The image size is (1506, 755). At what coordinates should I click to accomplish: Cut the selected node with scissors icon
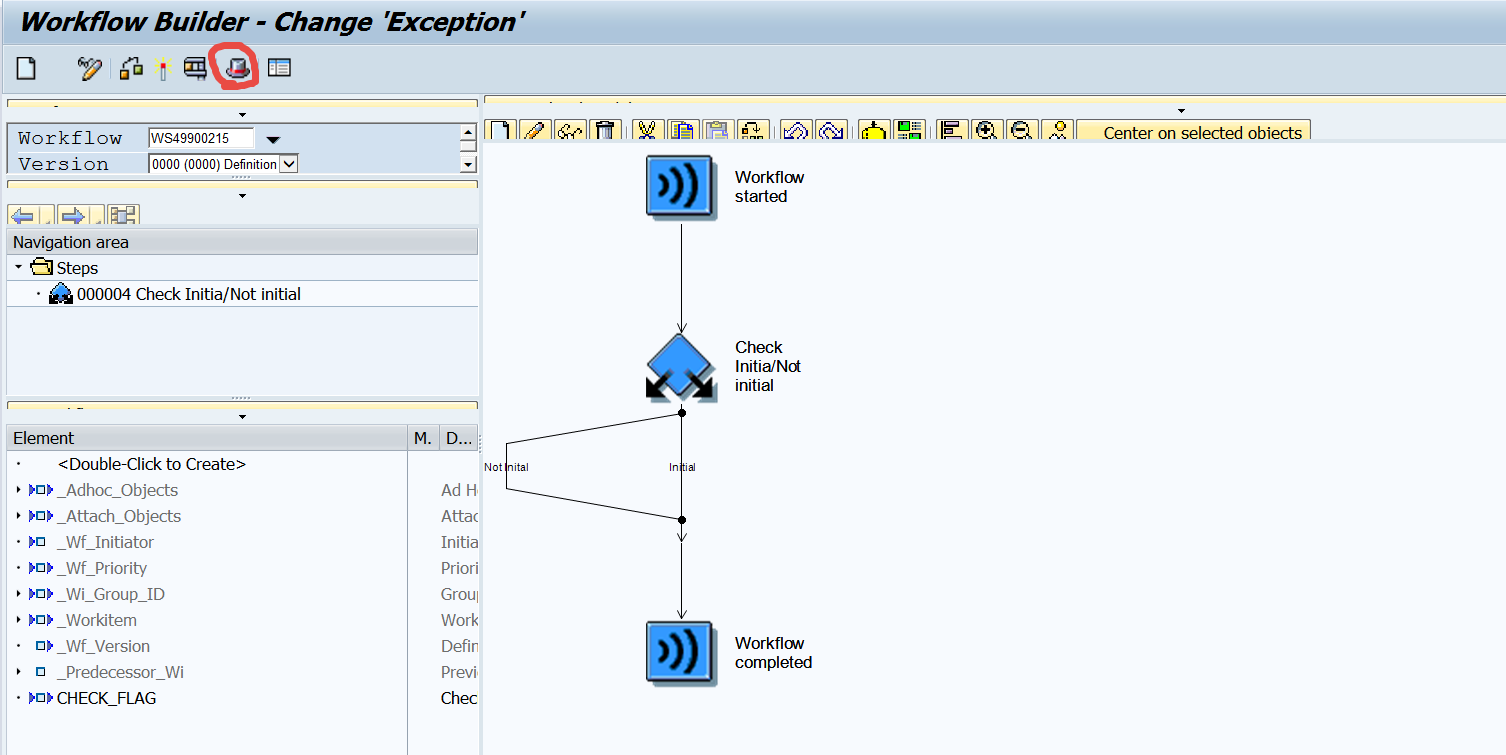click(x=650, y=130)
